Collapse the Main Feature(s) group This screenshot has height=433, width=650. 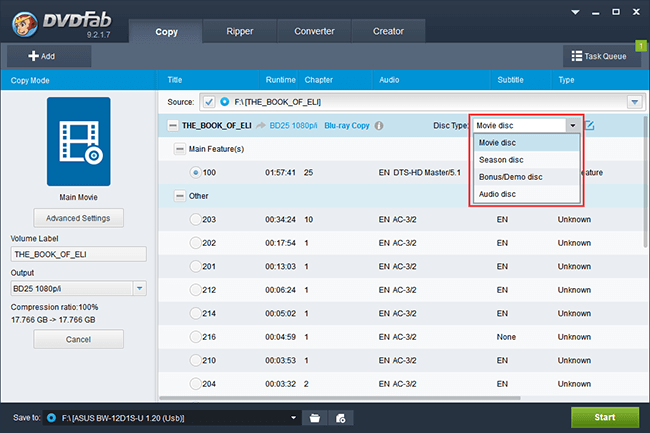tap(179, 149)
